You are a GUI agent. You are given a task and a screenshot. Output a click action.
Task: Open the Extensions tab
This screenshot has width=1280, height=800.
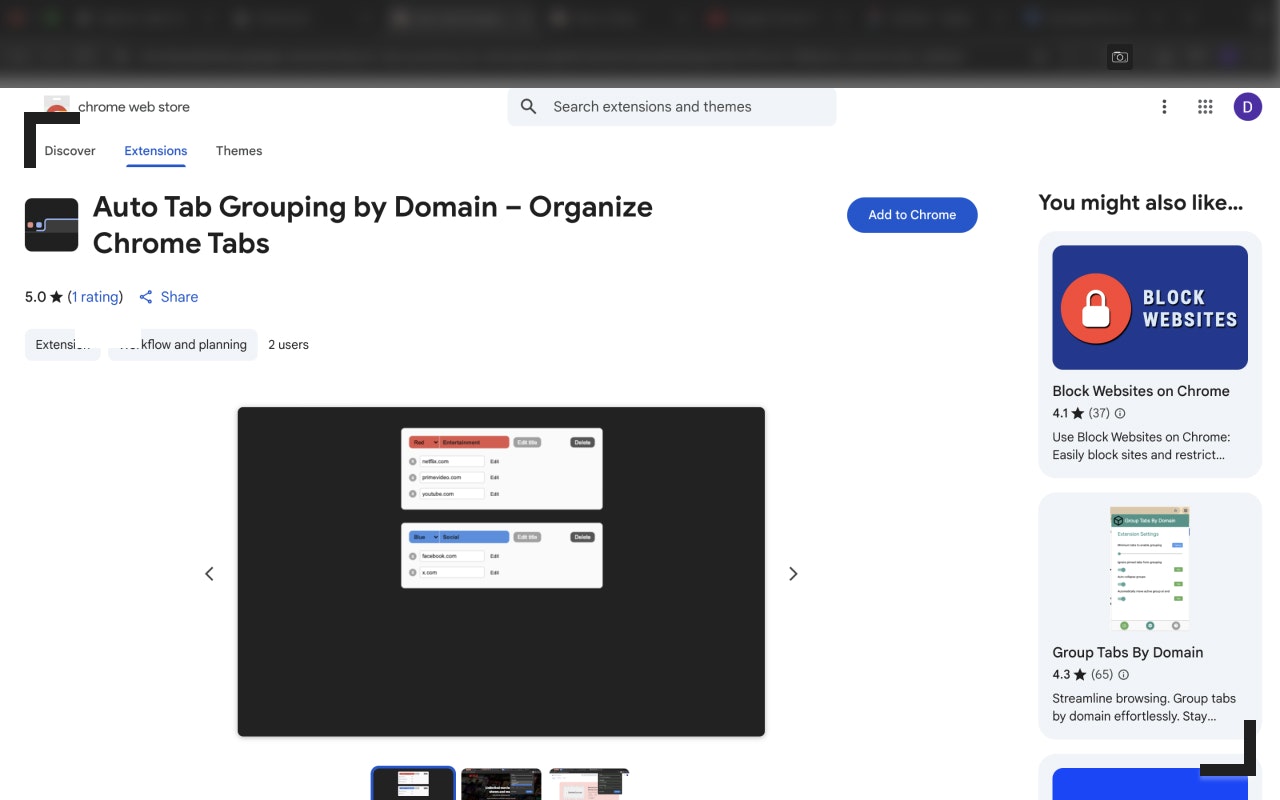coord(156,151)
